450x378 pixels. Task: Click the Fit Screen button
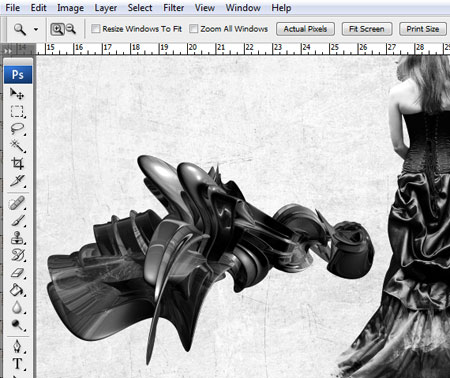pos(367,29)
